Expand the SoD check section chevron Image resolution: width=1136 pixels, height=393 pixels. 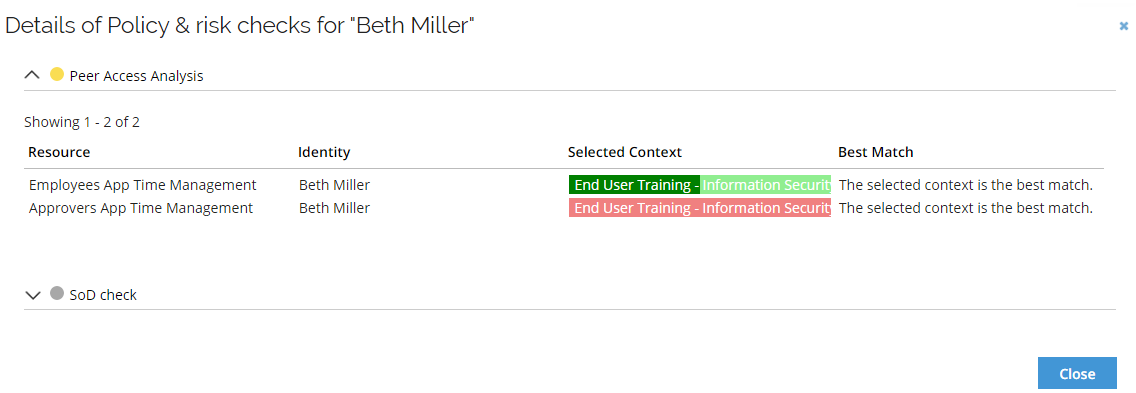point(32,295)
